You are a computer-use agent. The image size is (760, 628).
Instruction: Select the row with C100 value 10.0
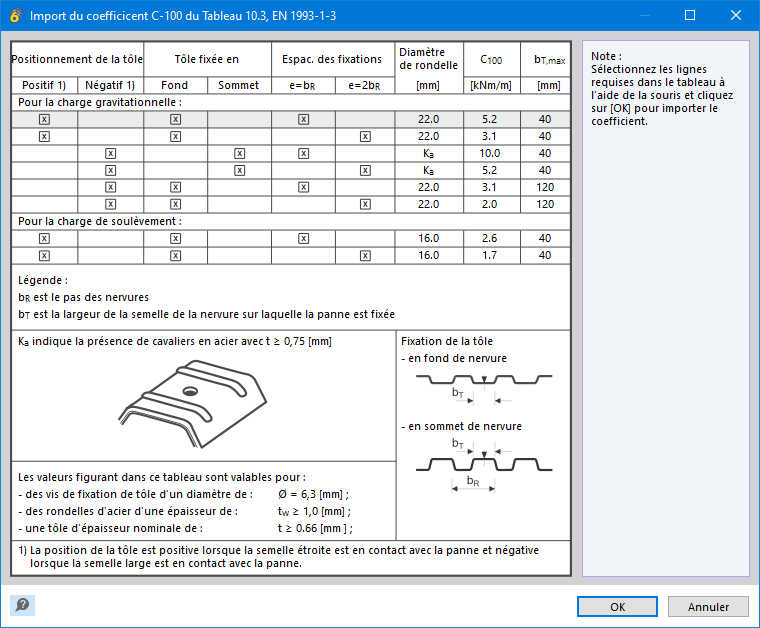(290, 154)
